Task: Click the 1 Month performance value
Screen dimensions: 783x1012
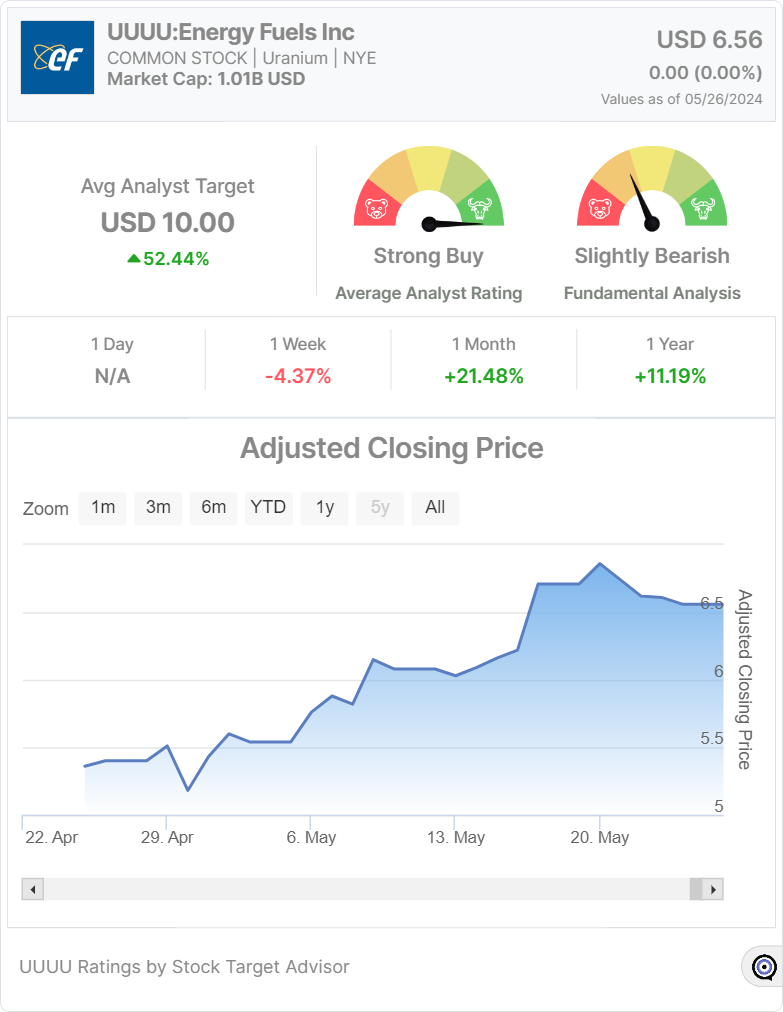Action: tap(484, 377)
